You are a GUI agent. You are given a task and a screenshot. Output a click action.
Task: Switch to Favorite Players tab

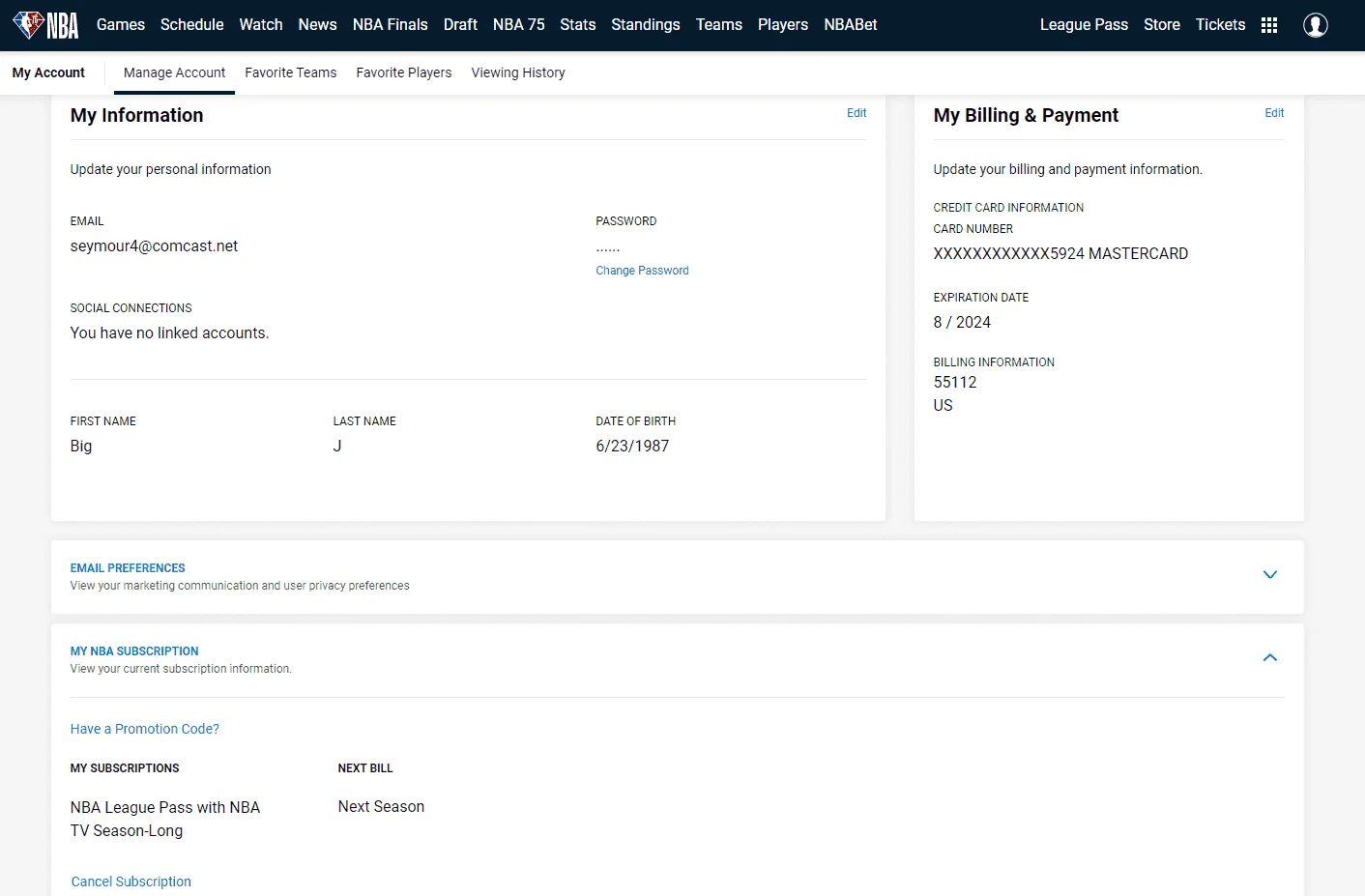tap(404, 72)
